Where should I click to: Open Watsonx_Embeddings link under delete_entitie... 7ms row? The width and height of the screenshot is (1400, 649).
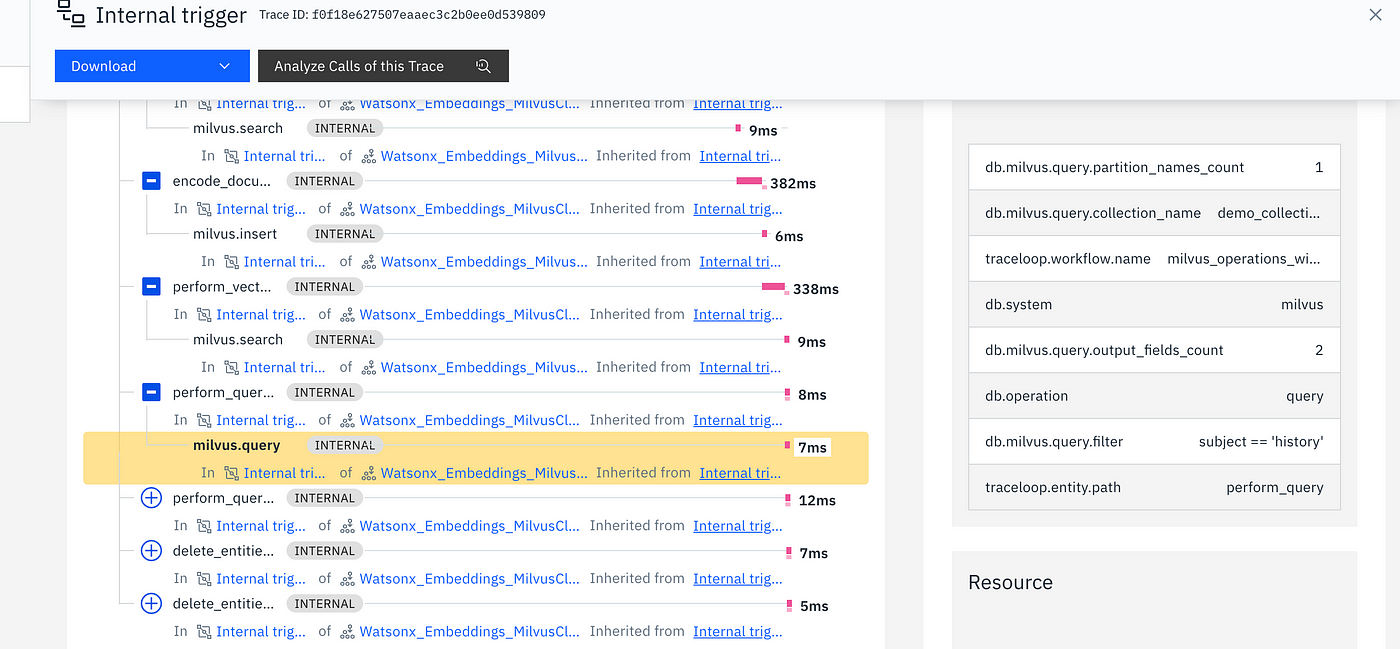469,578
